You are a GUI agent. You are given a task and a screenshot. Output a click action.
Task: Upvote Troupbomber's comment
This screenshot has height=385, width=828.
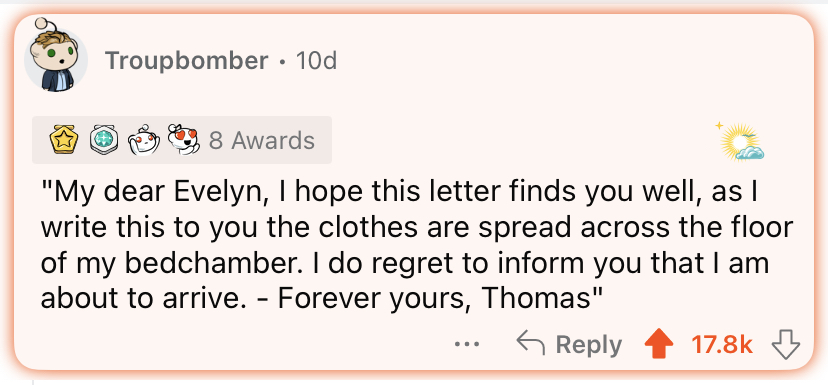click(x=659, y=345)
